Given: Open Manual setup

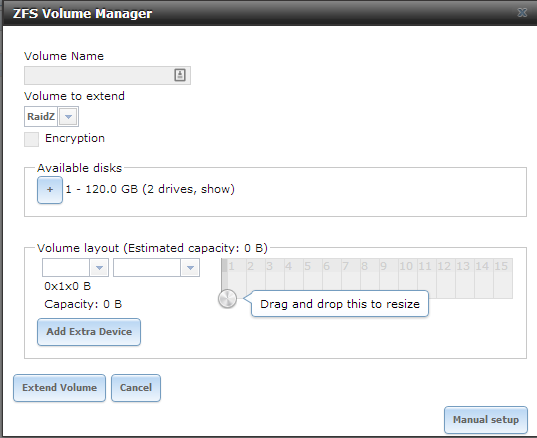Looking at the screenshot, I should [x=486, y=420].
